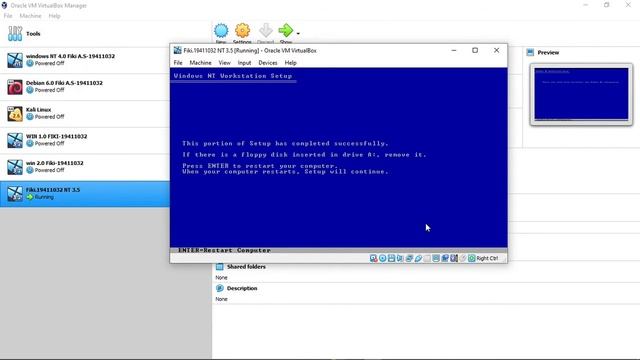The image size is (640, 360).
Task: Click inside the blue NT Setup screen
Action: [x=339, y=158]
